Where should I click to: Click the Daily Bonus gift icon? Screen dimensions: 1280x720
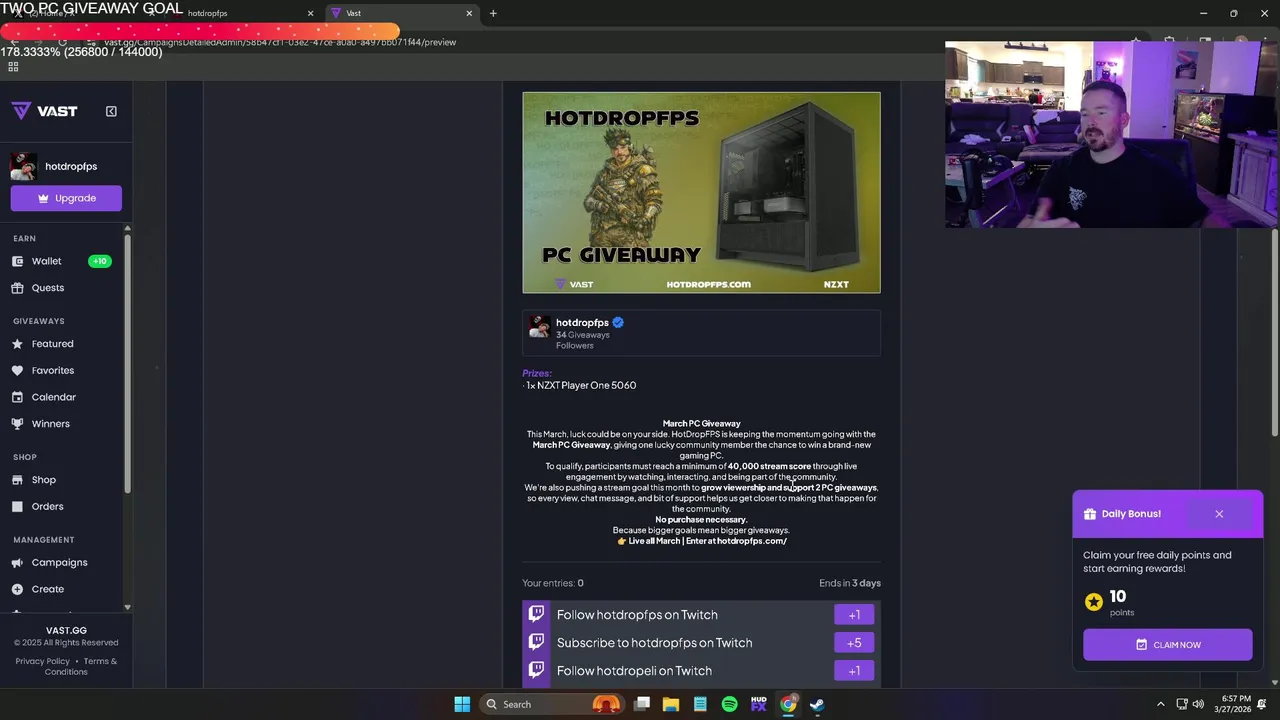pyautogui.click(x=1090, y=514)
